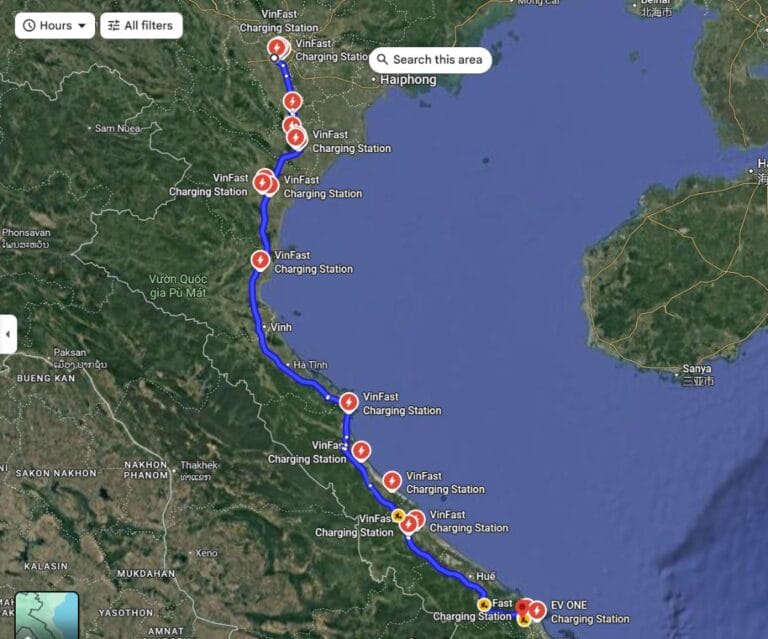Viewport: 768px width, 639px height.
Task: Click the EV ONE Charging Station label
Action: tap(590, 612)
